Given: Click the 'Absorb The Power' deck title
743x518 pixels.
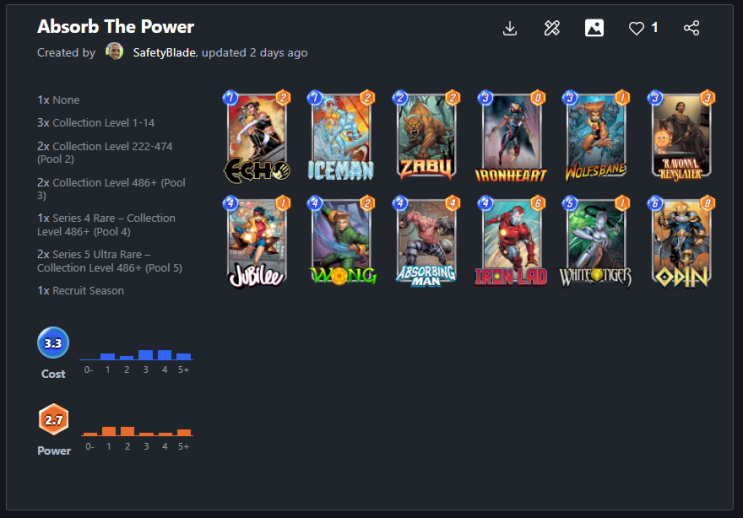Looking at the screenshot, I should pos(116,27).
